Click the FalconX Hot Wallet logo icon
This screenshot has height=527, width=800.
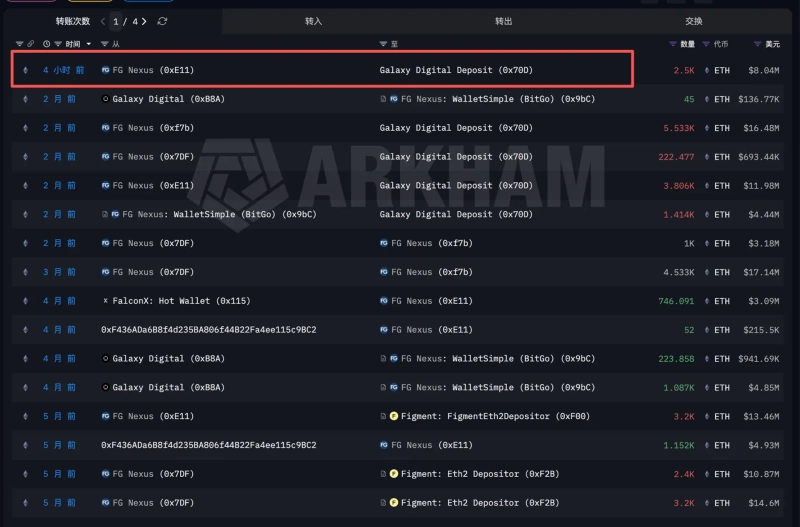coord(106,301)
